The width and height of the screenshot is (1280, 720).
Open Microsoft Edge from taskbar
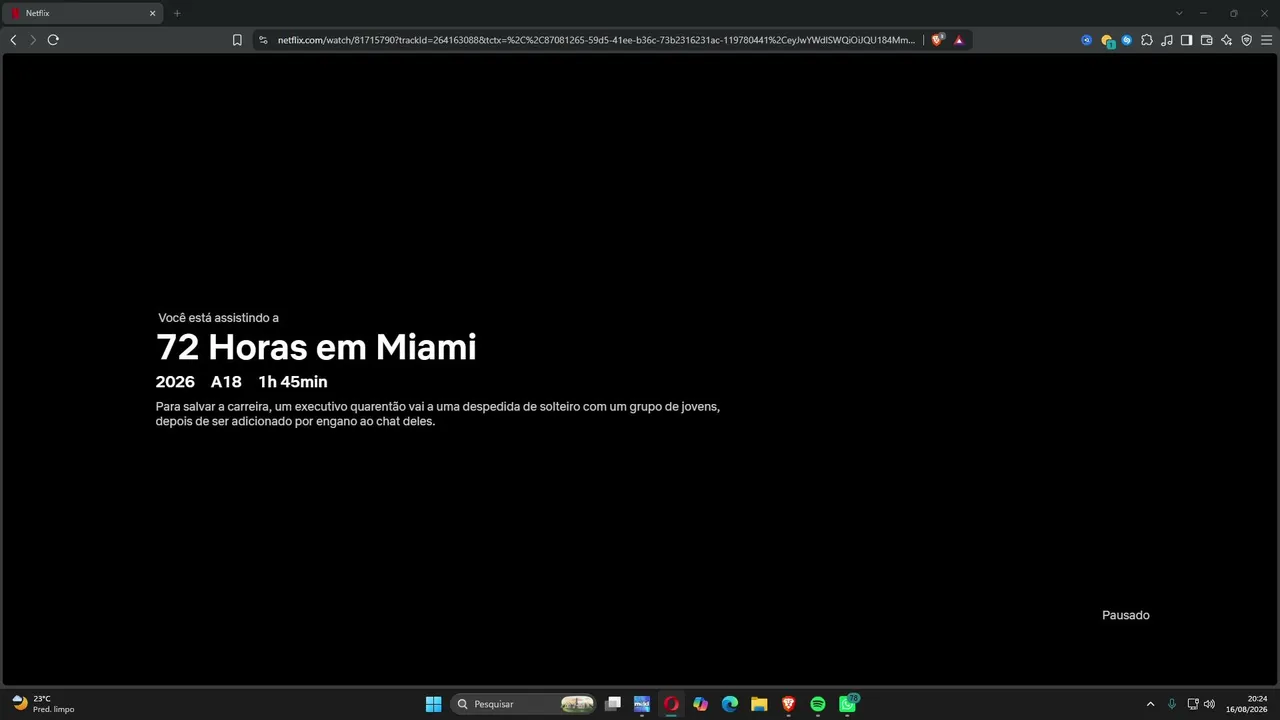tap(730, 704)
